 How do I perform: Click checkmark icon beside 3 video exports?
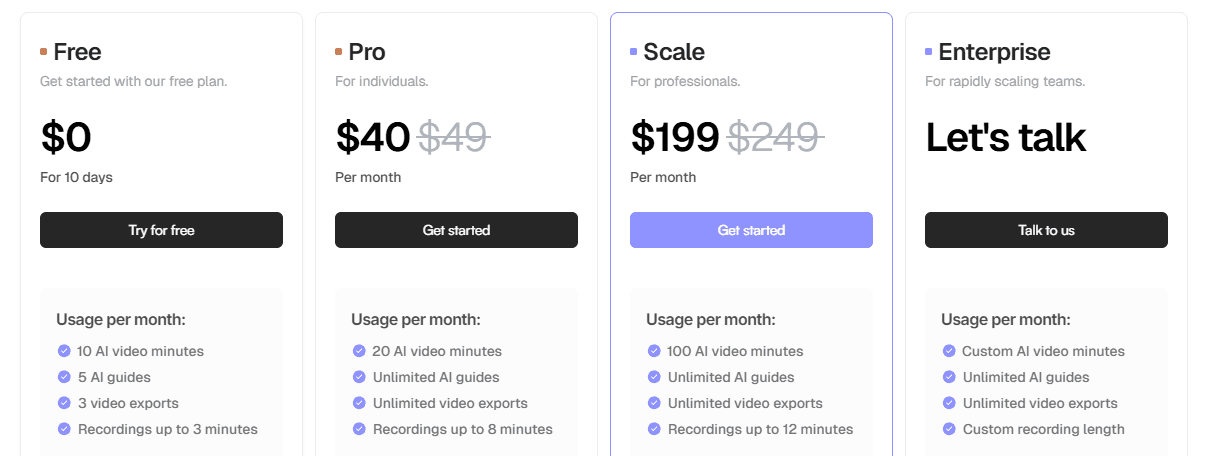coord(64,403)
